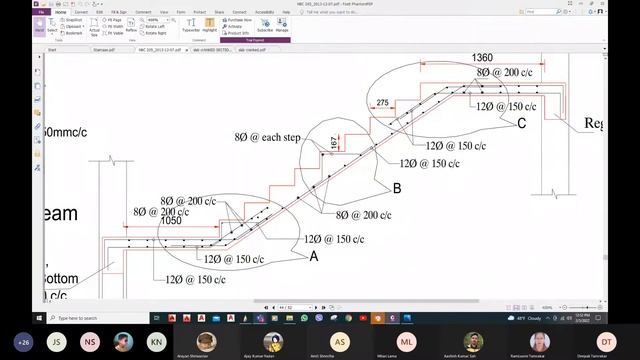This screenshot has height=360, width=640.
Task: Click the horizontal scrollbar thumb
Action: coord(366,301)
